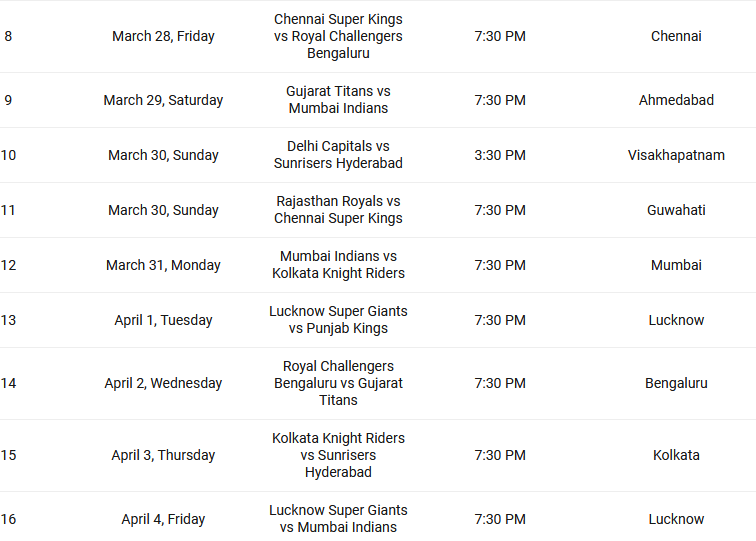Screen dimensions: 756x541
Task: Click the April 1, Tuesday date
Action: click(163, 320)
